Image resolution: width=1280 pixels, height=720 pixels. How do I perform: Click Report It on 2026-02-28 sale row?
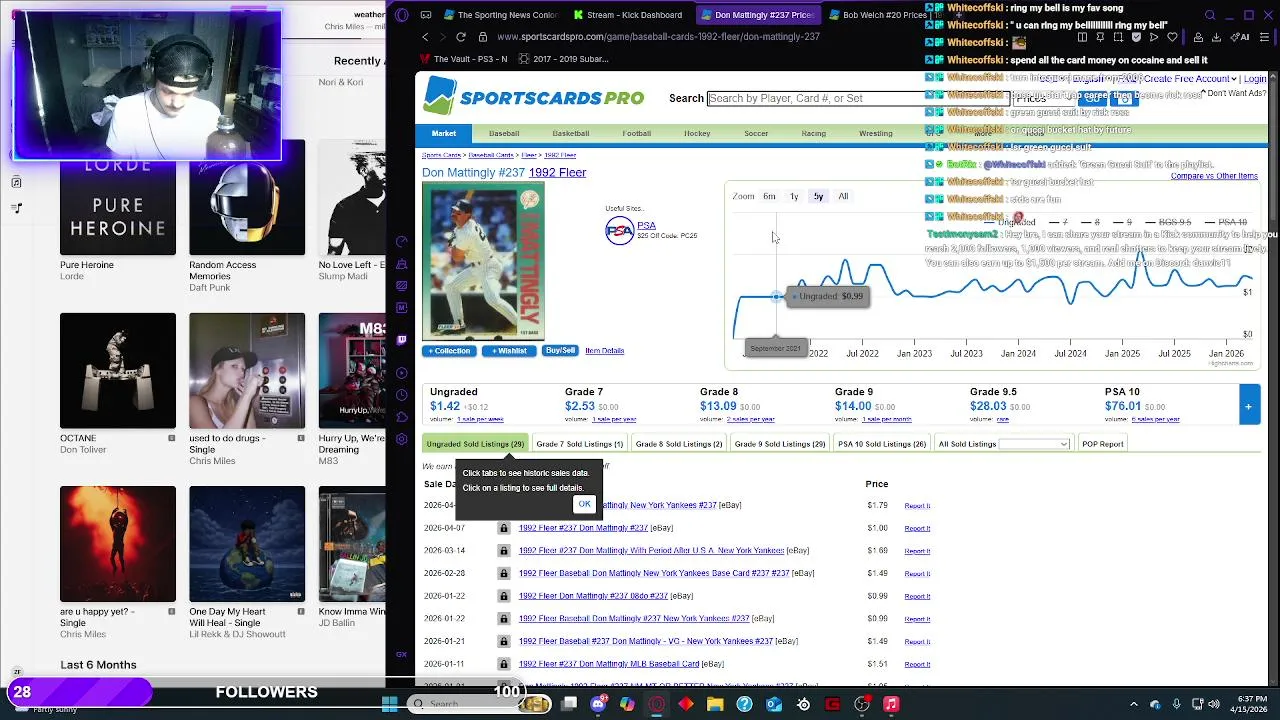917,574
